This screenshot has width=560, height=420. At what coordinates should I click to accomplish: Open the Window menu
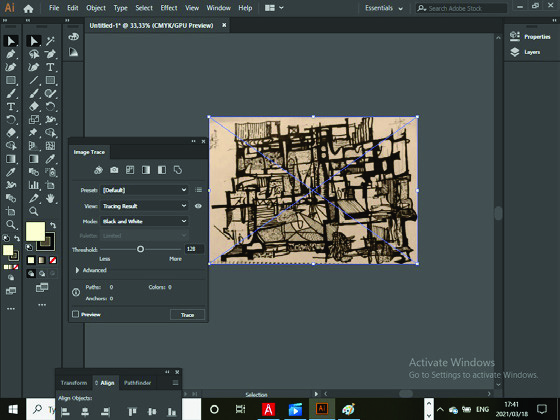[218, 8]
